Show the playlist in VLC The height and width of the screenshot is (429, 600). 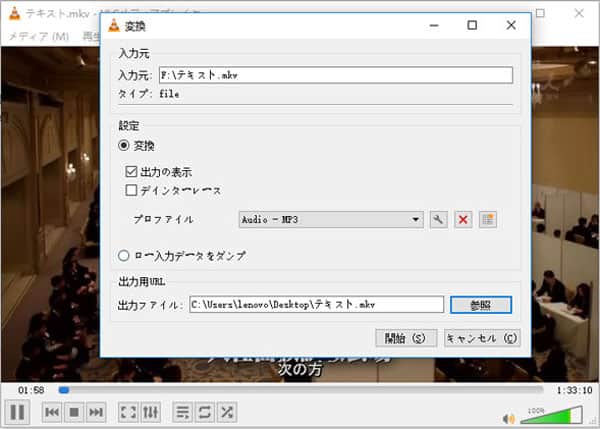pos(183,412)
